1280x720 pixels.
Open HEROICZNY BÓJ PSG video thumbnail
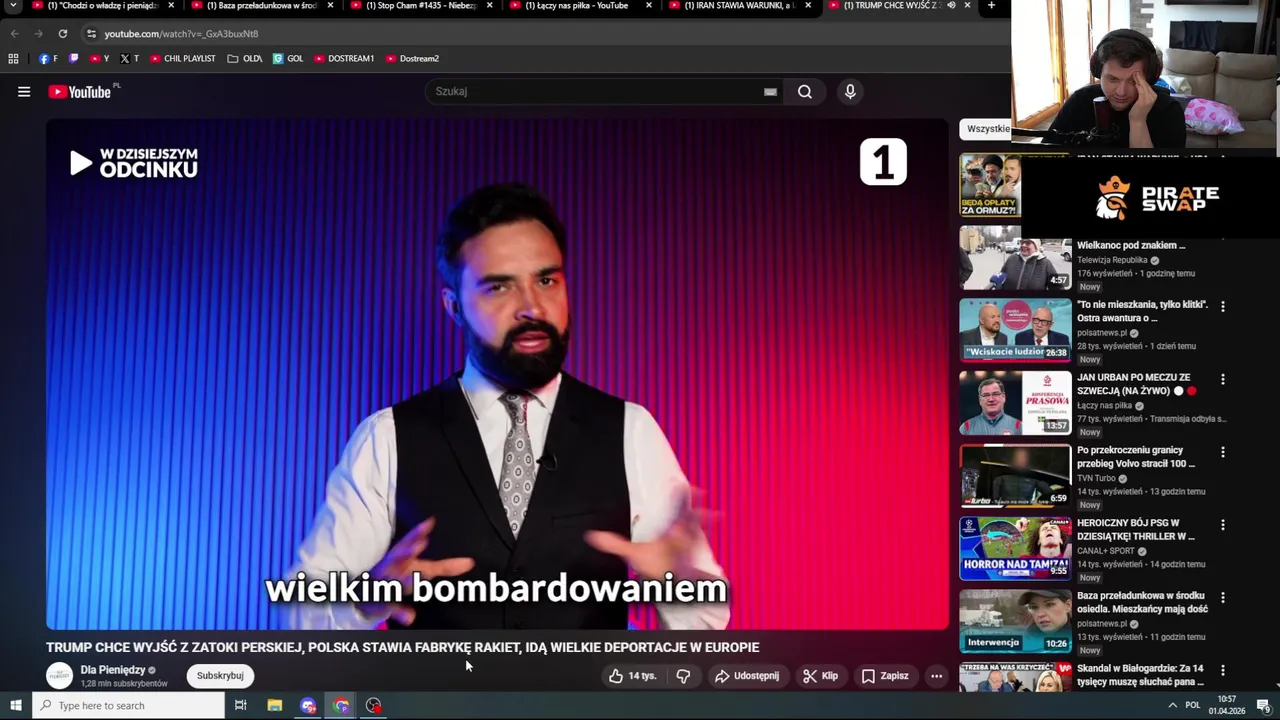tap(1015, 548)
